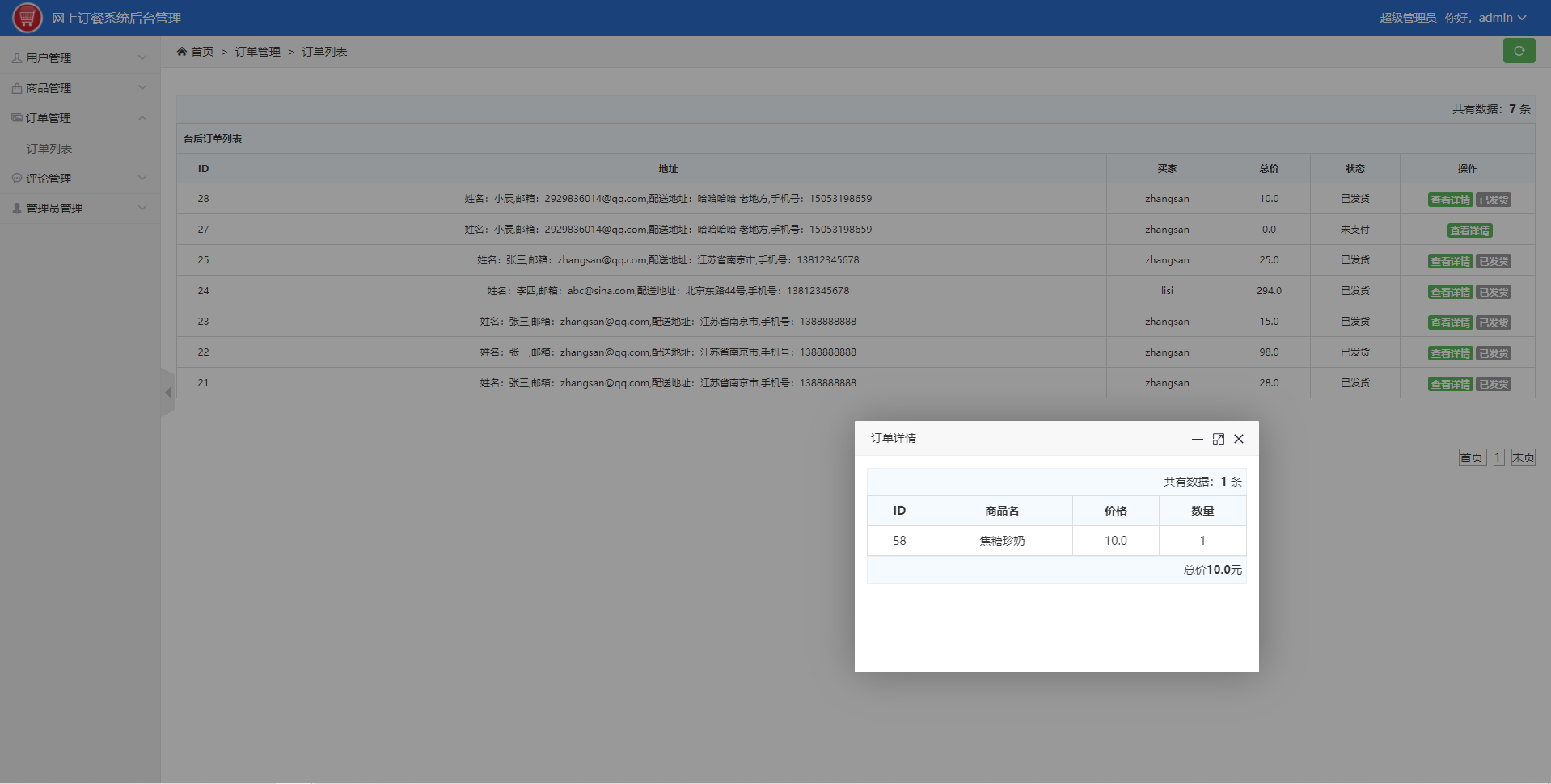Click 查看详情 for order 24

1449,293
